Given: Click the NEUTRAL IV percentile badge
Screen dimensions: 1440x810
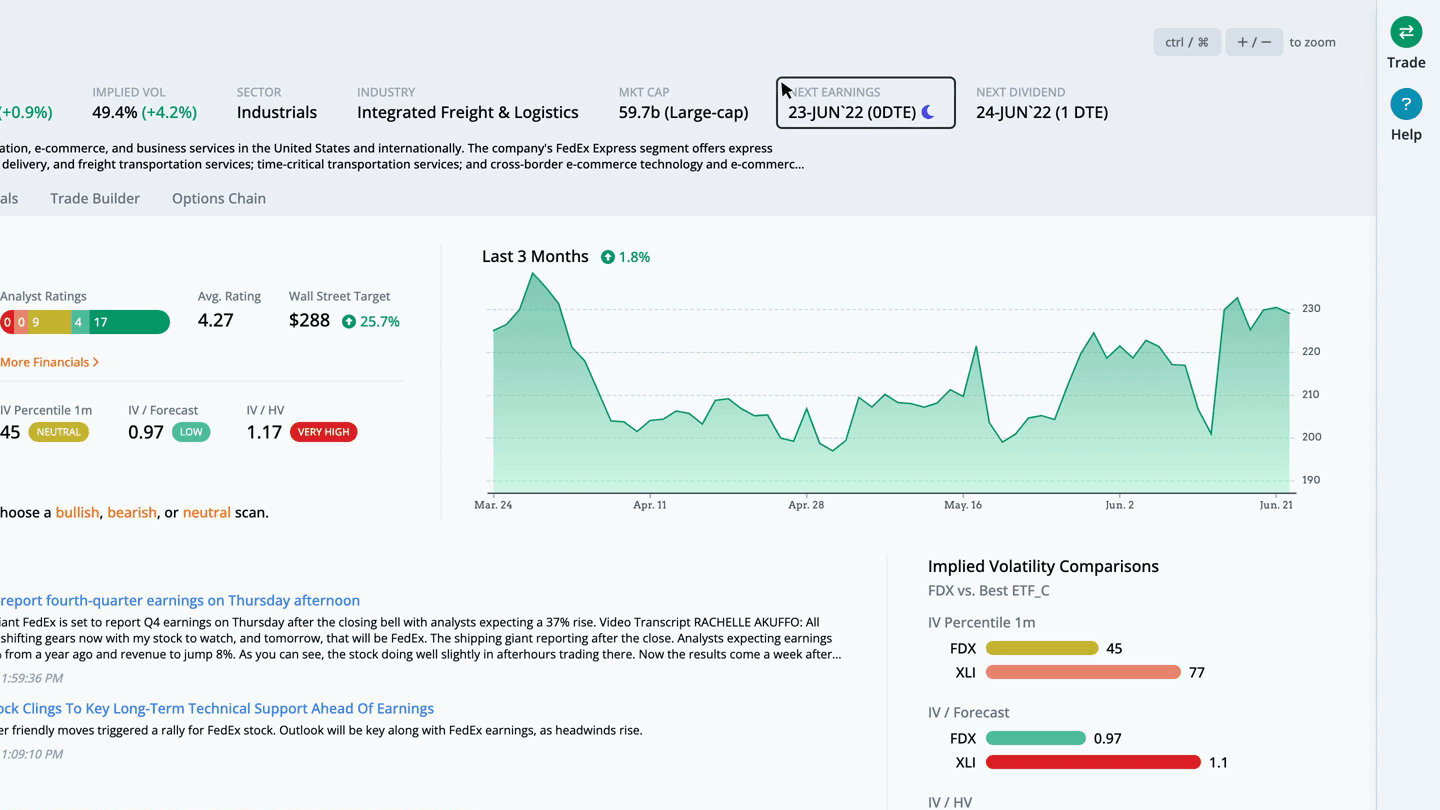Looking at the screenshot, I should (59, 432).
